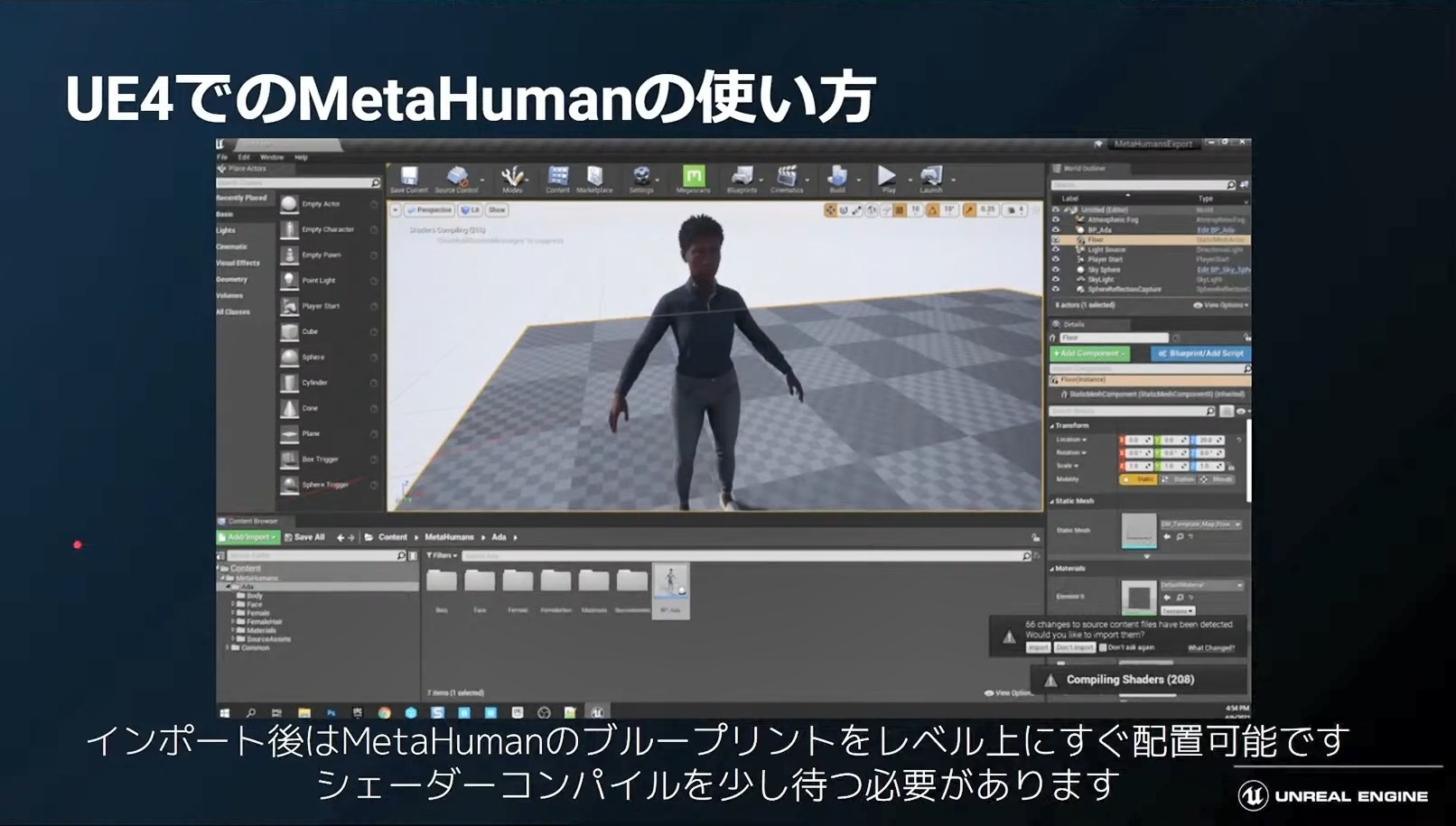Select the BP_Ada asset thumbnail

click(670, 585)
